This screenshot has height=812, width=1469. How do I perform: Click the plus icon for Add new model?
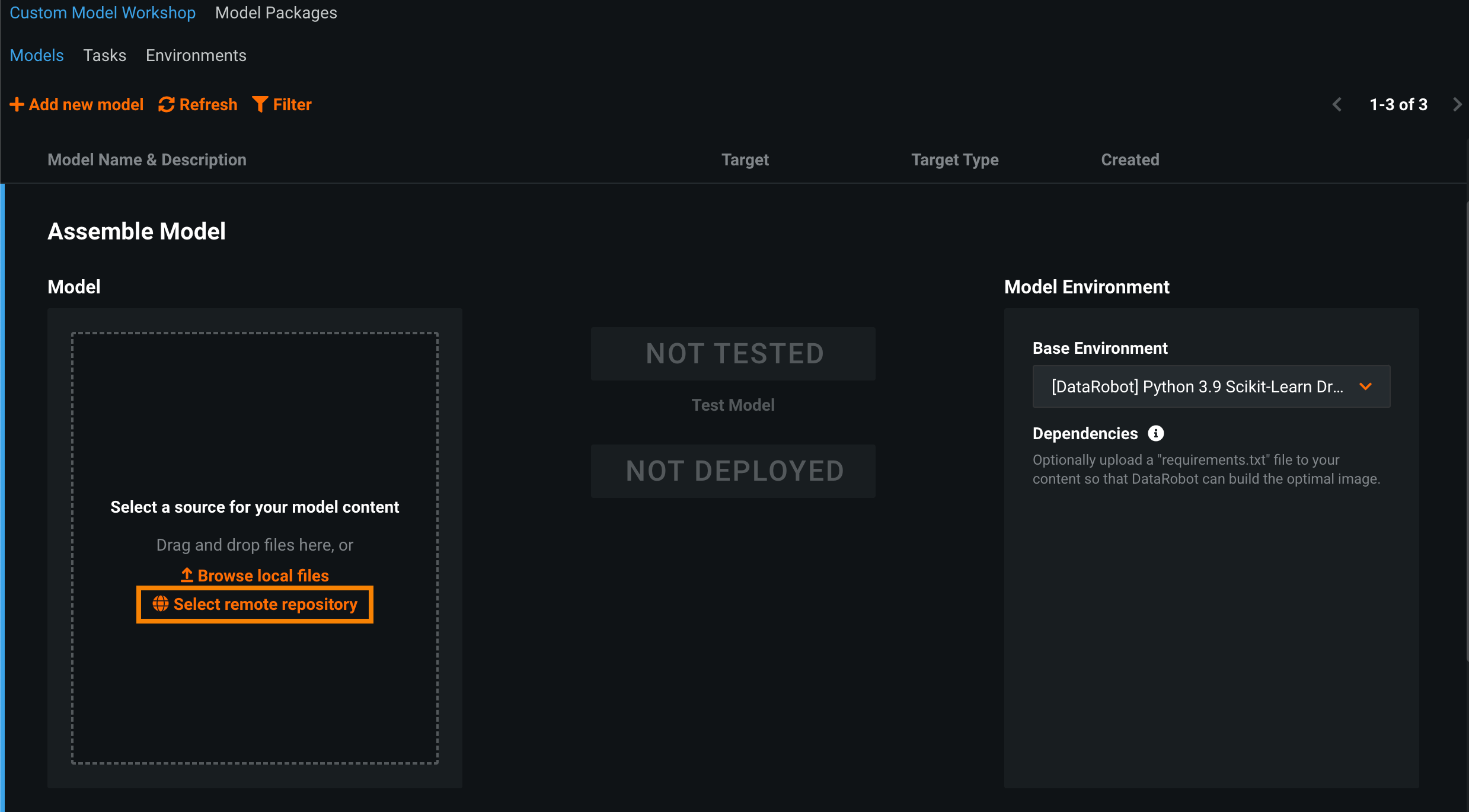pos(17,105)
